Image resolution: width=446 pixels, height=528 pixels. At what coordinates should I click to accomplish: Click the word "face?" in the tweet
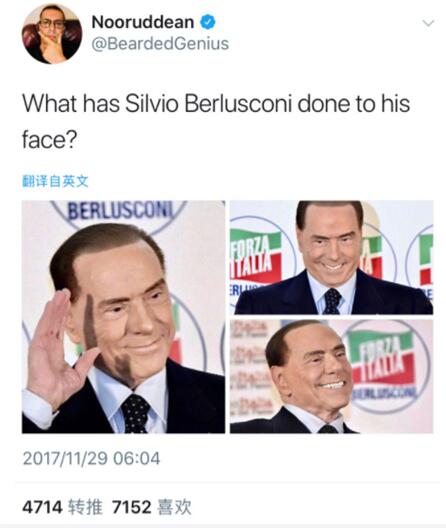(x=50, y=139)
